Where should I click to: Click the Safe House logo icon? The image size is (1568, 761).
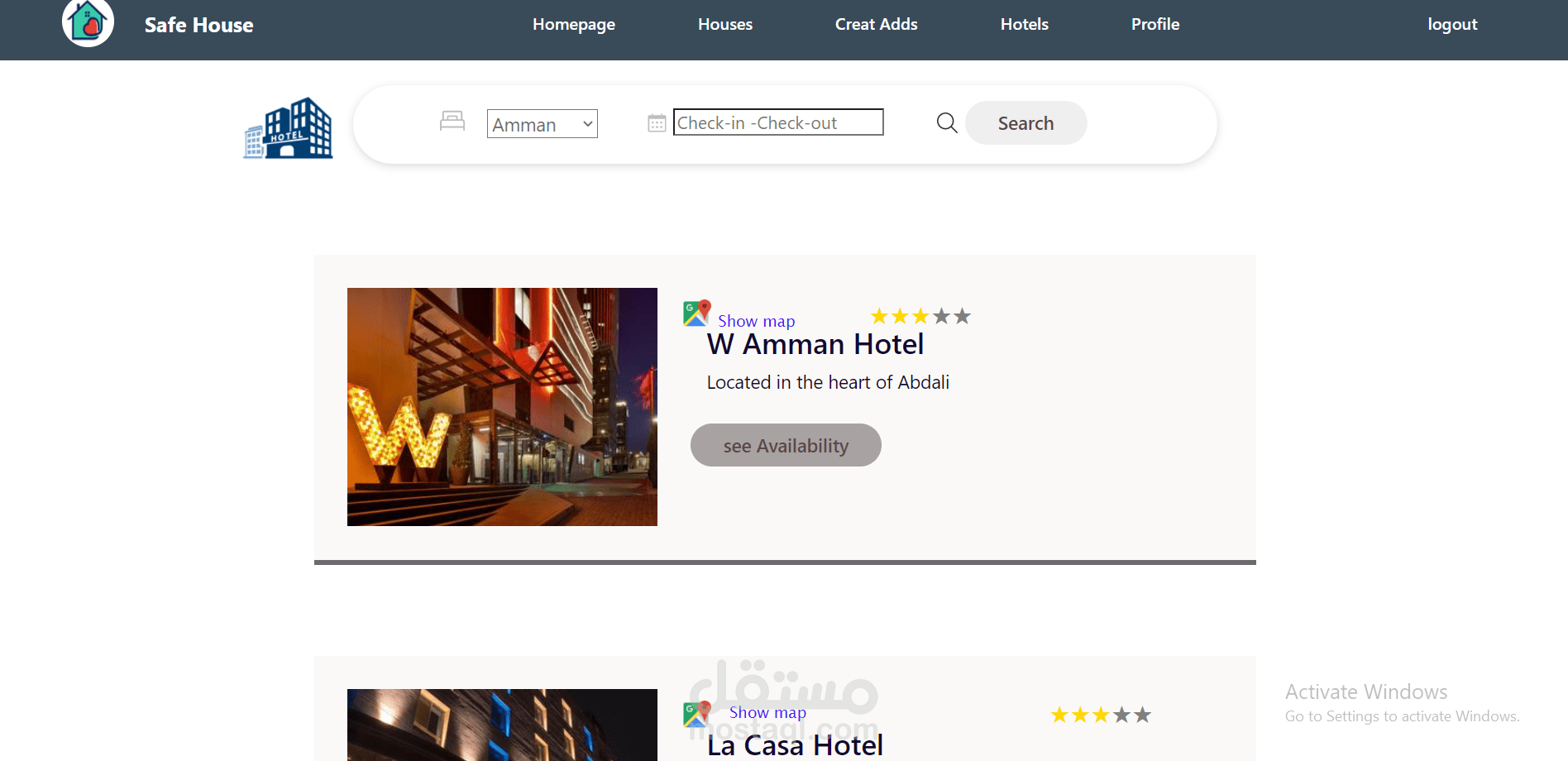pos(88,22)
